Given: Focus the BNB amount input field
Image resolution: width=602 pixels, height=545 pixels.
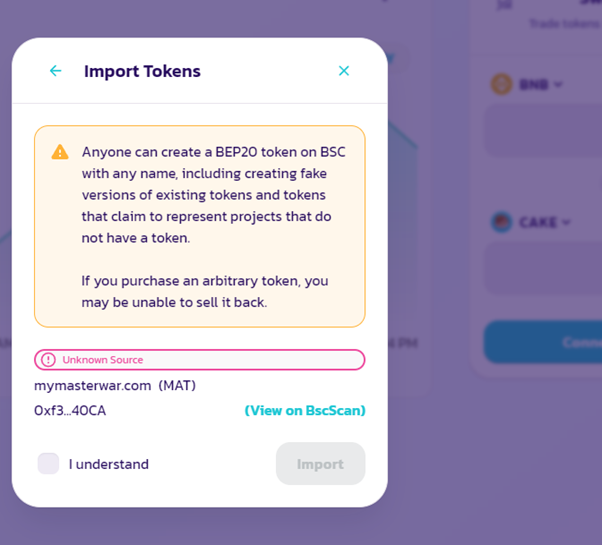Looking at the screenshot, I should point(543,131).
